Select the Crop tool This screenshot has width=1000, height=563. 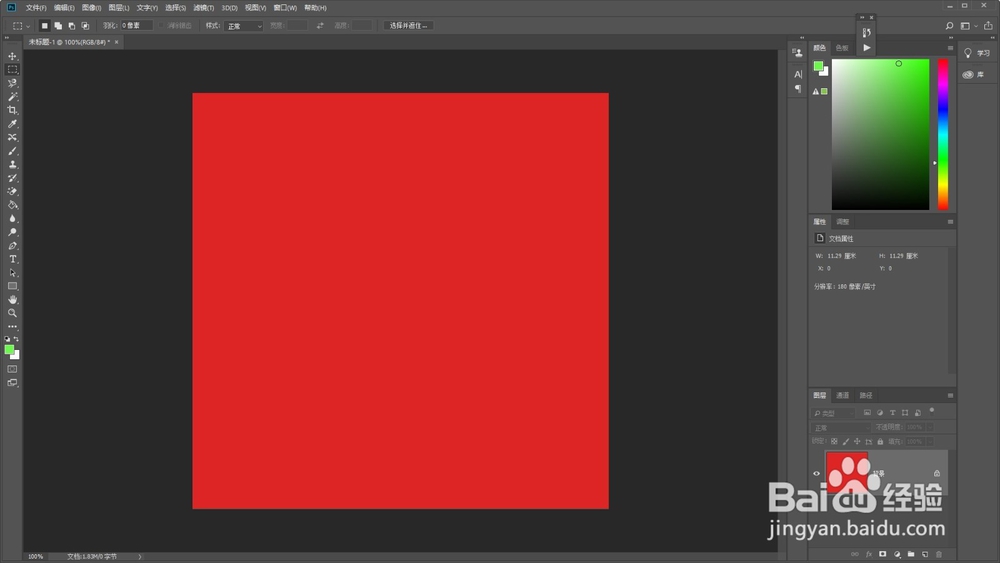point(12,110)
